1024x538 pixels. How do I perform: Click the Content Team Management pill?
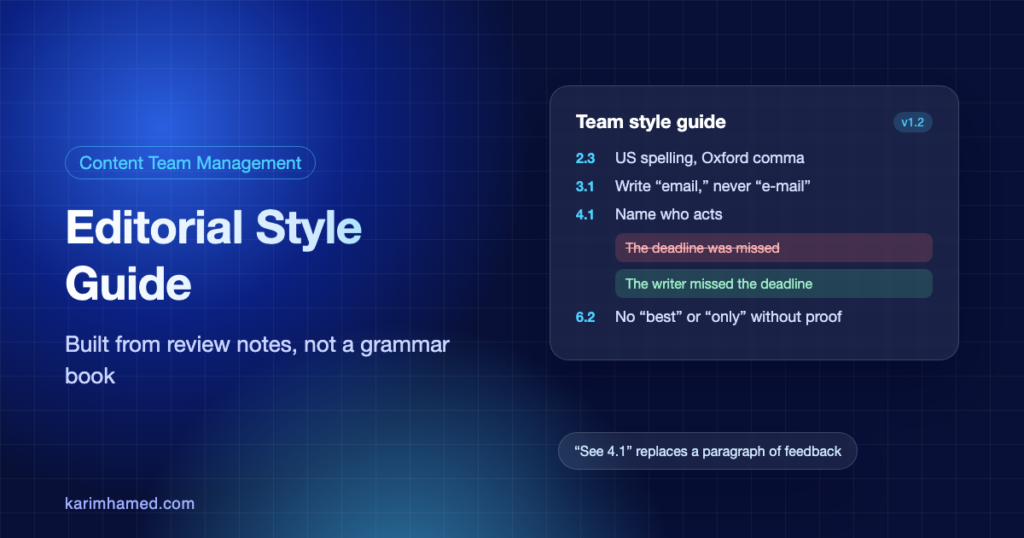click(x=190, y=163)
